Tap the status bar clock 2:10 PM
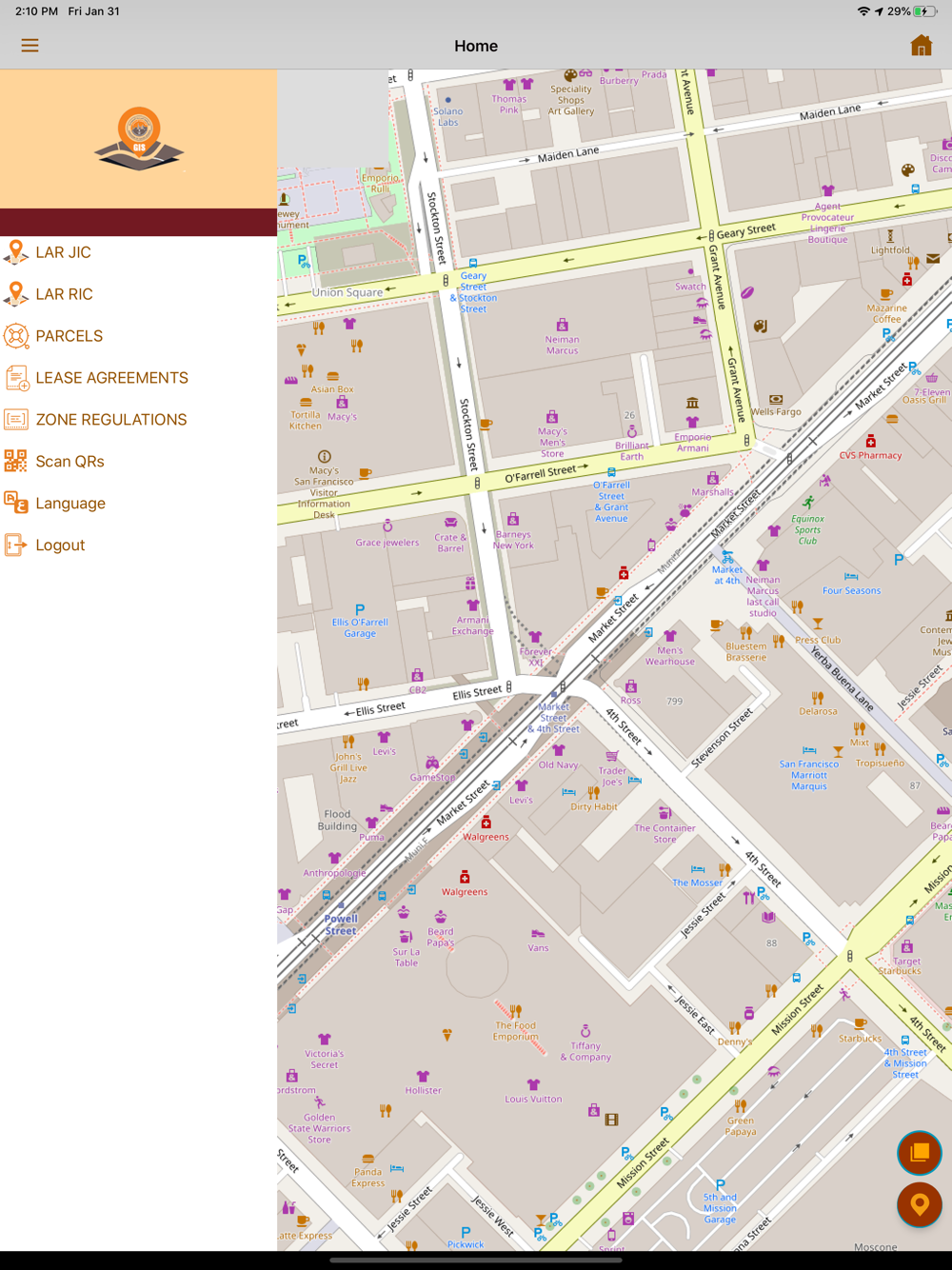 pyautogui.click(x=36, y=11)
